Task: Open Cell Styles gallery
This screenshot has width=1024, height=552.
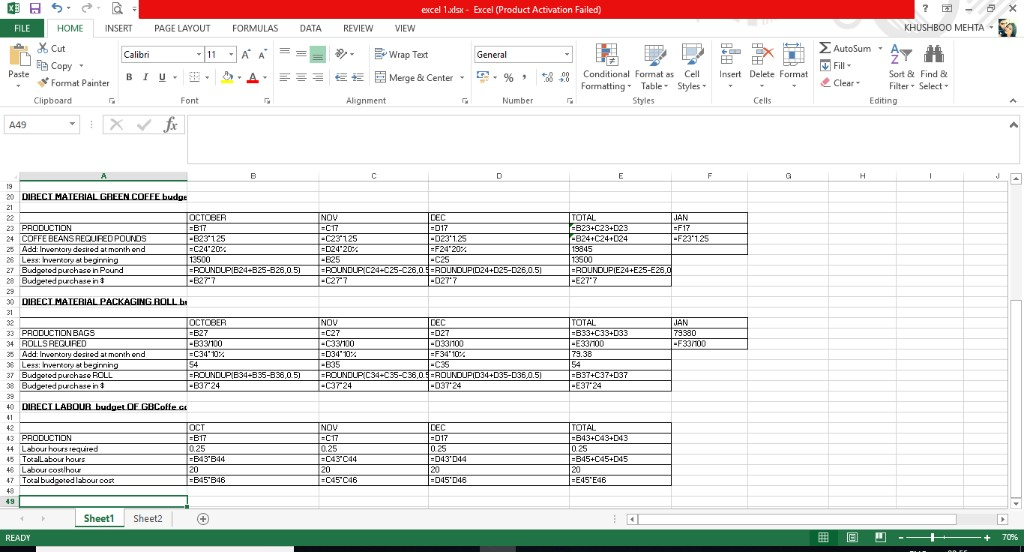Action: tap(692, 67)
